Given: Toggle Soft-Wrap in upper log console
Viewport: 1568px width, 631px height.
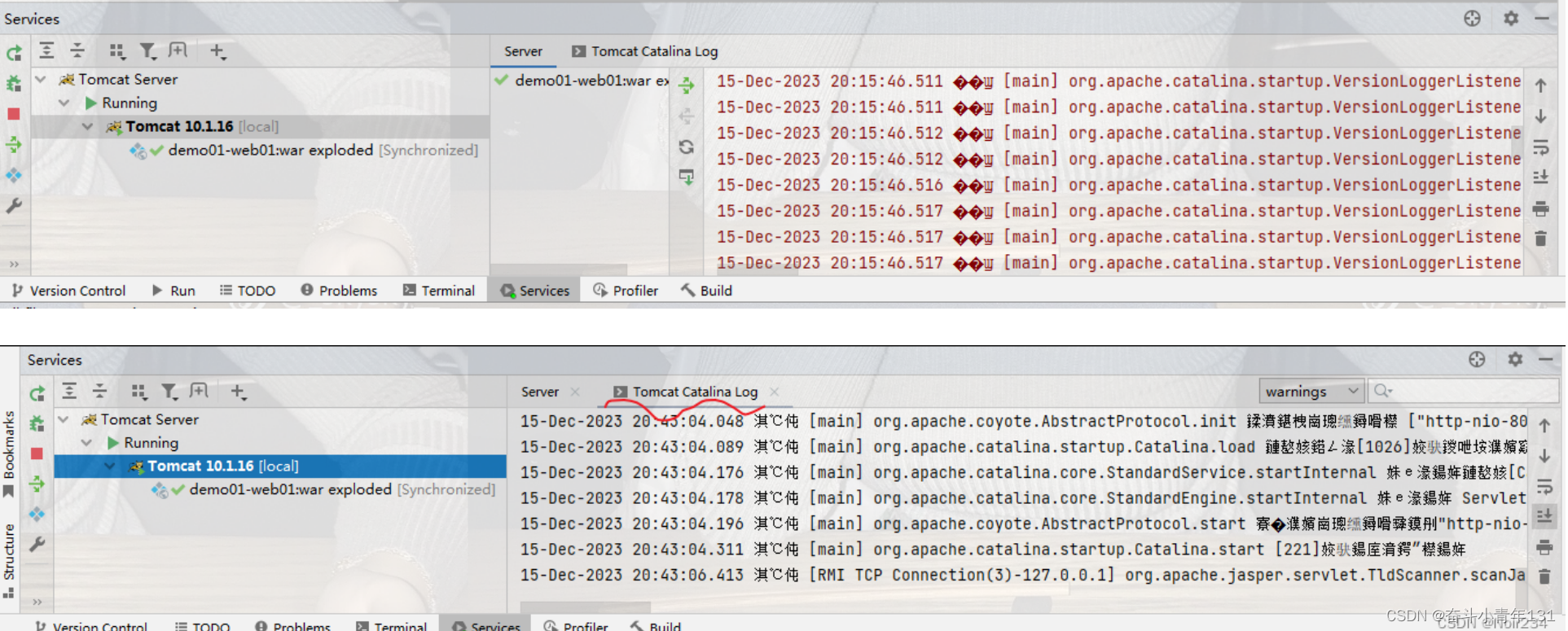Looking at the screenshot, I should coord(1540,147).
